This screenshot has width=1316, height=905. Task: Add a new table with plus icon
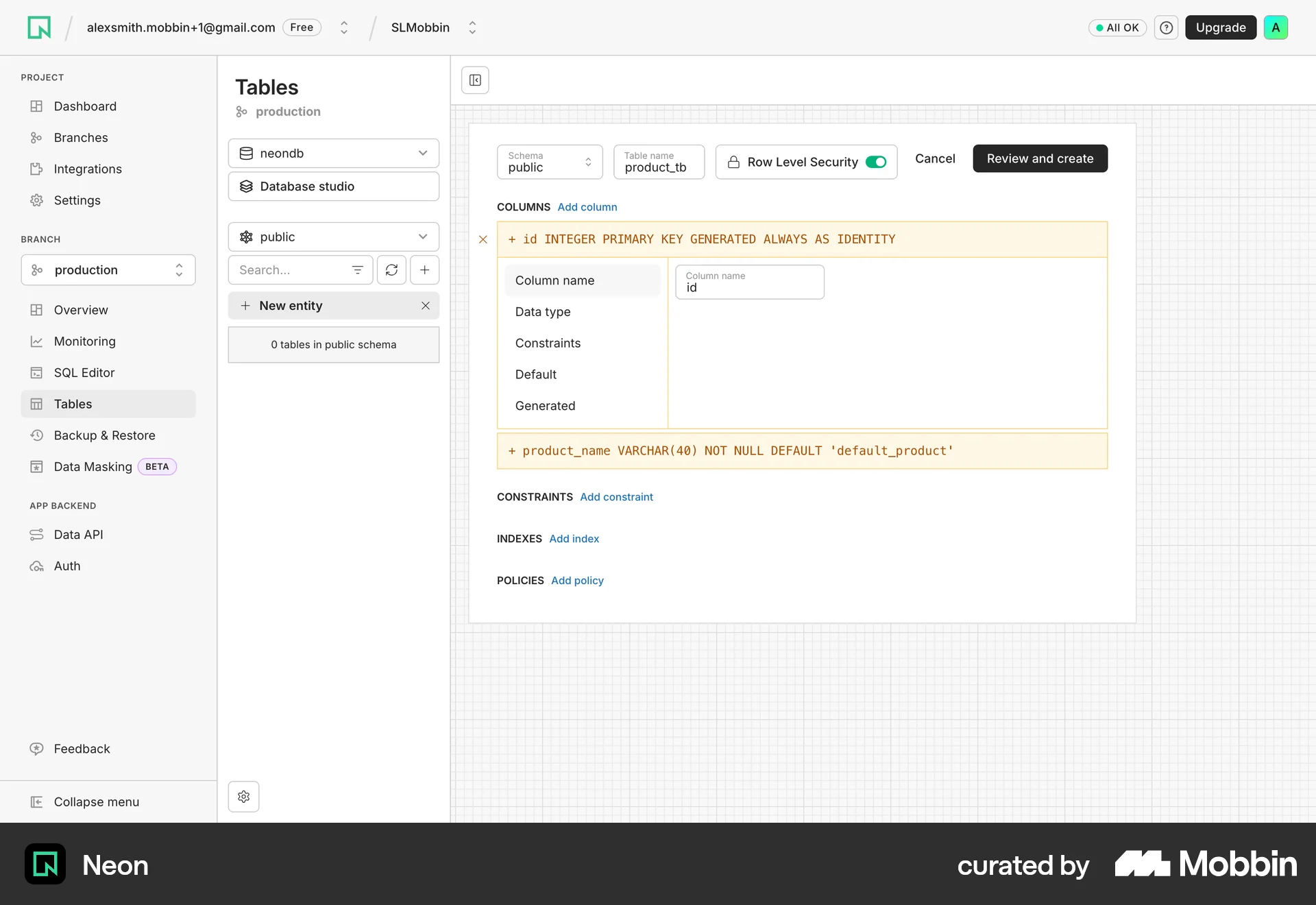pos(425,270)
